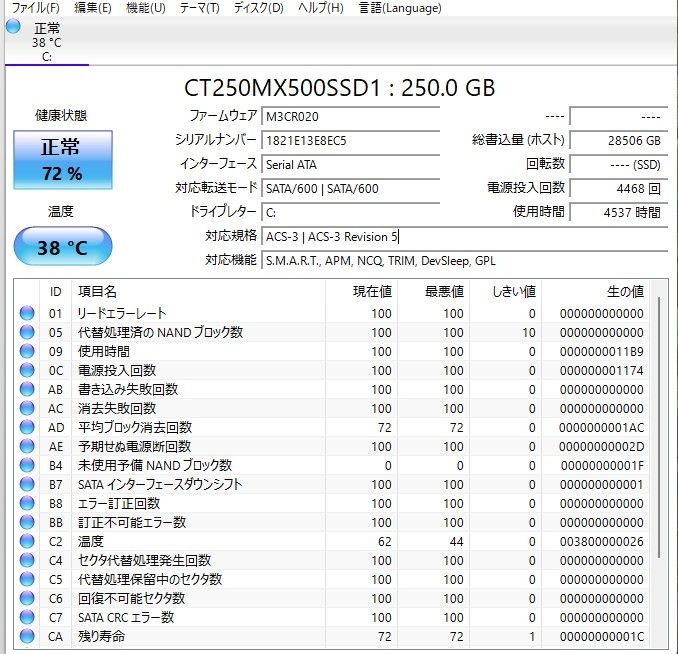The image size is (678, 654).
Task: Select the 残り寿命 attribute name
Action: [101, 636]
